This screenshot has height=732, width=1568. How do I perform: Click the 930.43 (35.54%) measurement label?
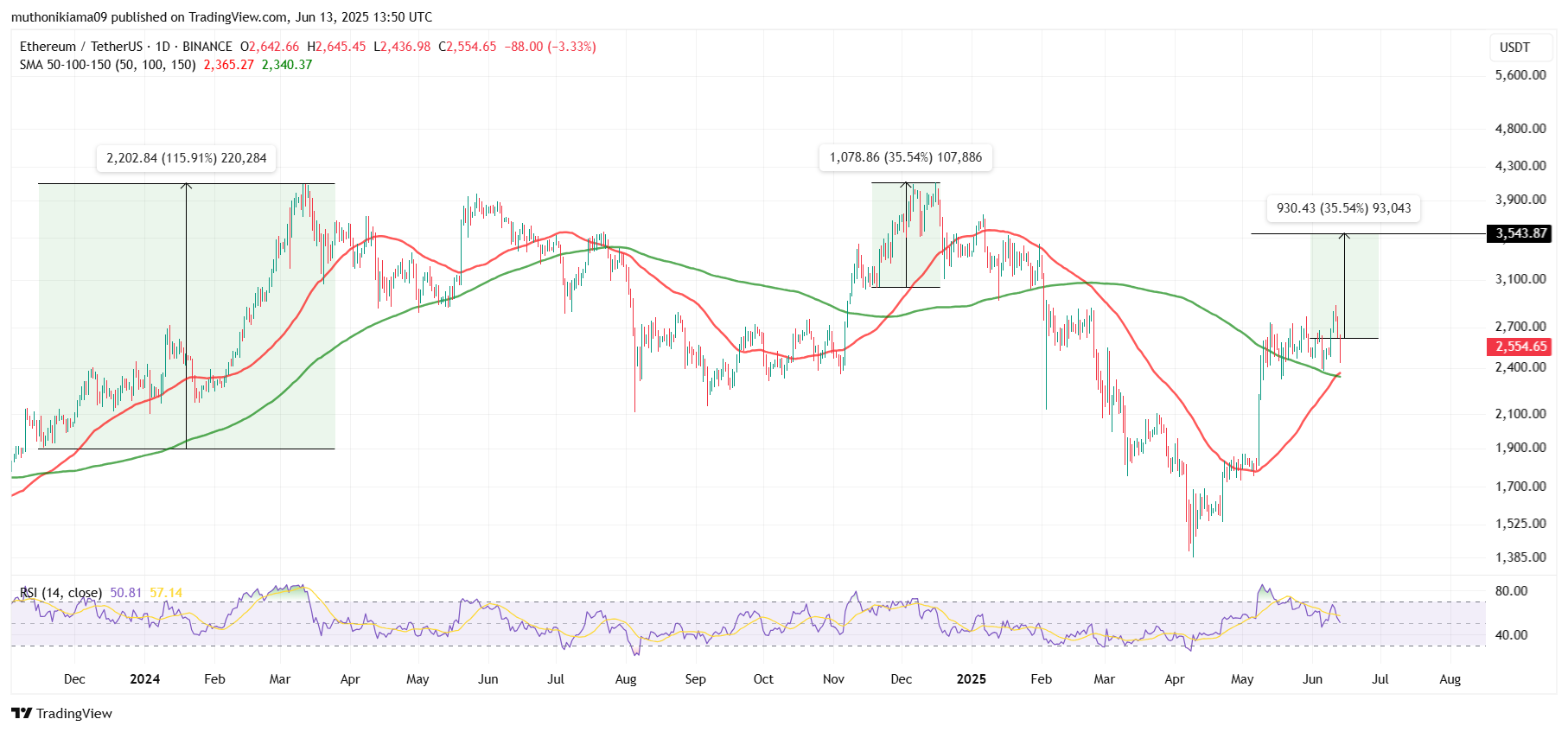[x=1343, y=208]
